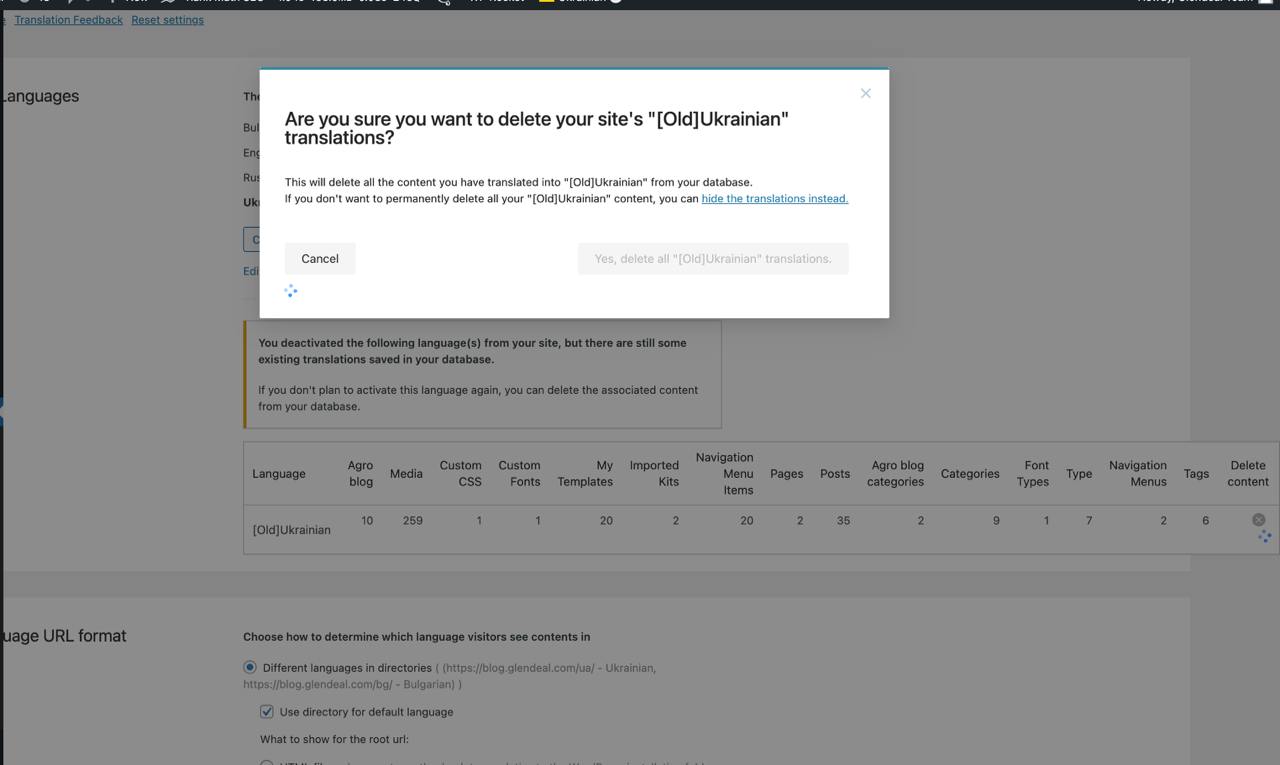Click the Type count '7' cell

coord(1089,520)
